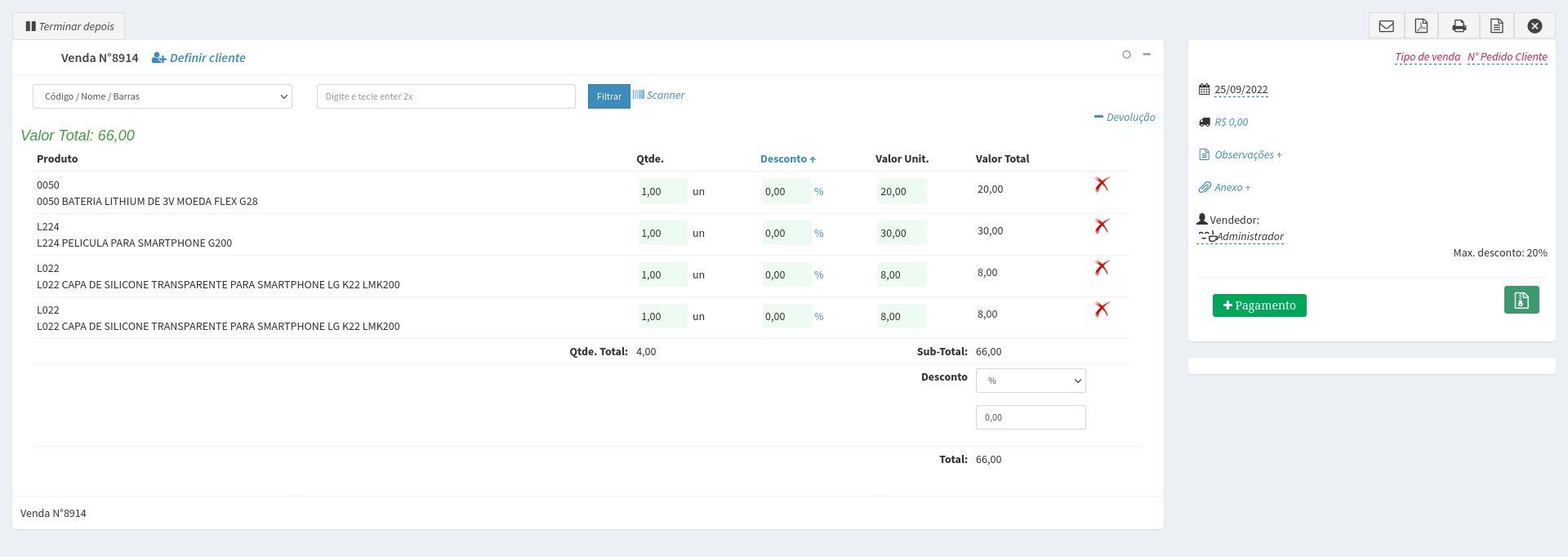The width and height of the screenshot is (1568, 557).
Task: Export the sale as PDF
Action: coord(1421,26)
